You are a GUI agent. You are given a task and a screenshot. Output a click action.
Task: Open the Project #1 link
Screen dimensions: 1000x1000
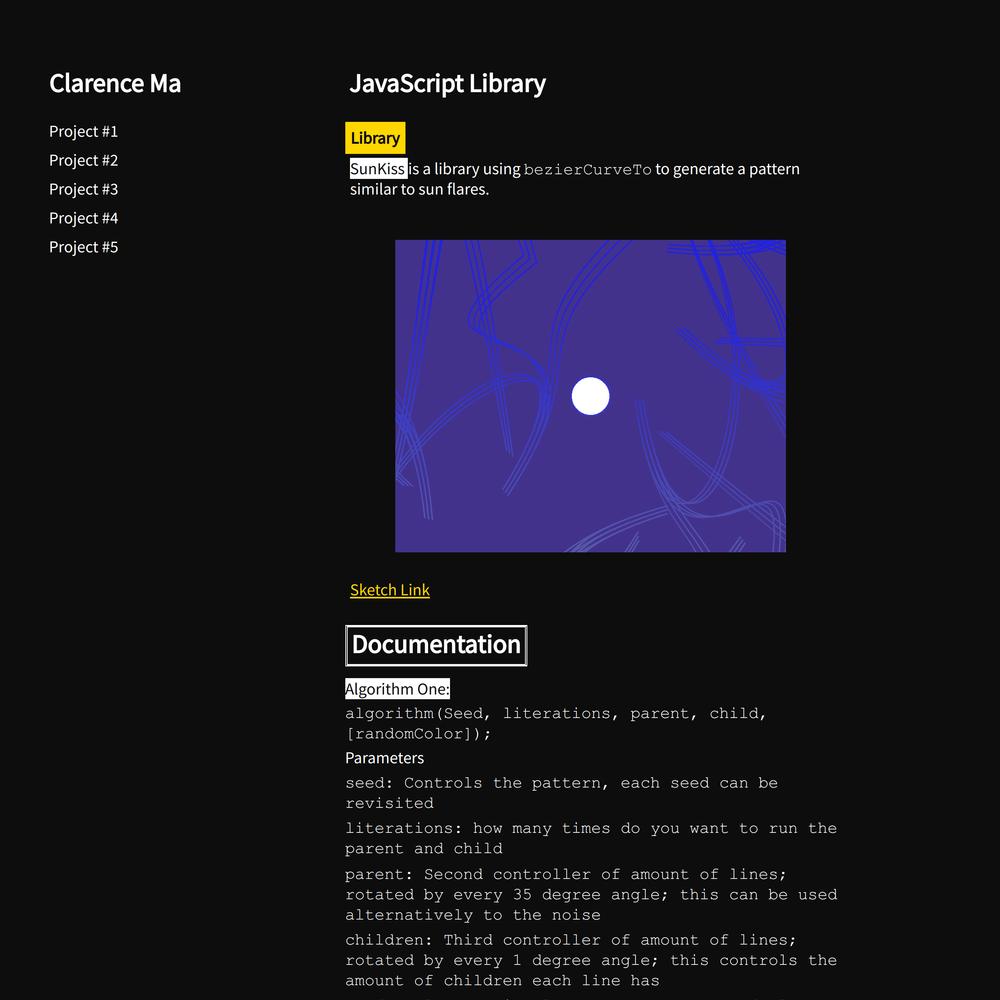click(84, 131)
